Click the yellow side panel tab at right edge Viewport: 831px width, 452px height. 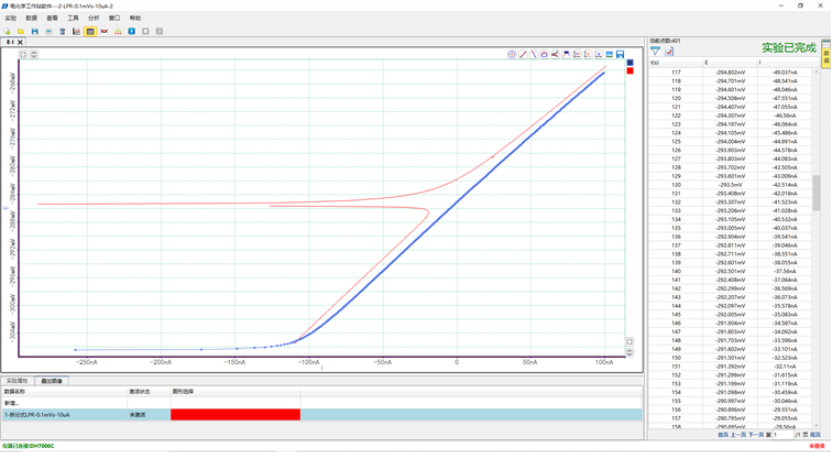tap(826, 54)
